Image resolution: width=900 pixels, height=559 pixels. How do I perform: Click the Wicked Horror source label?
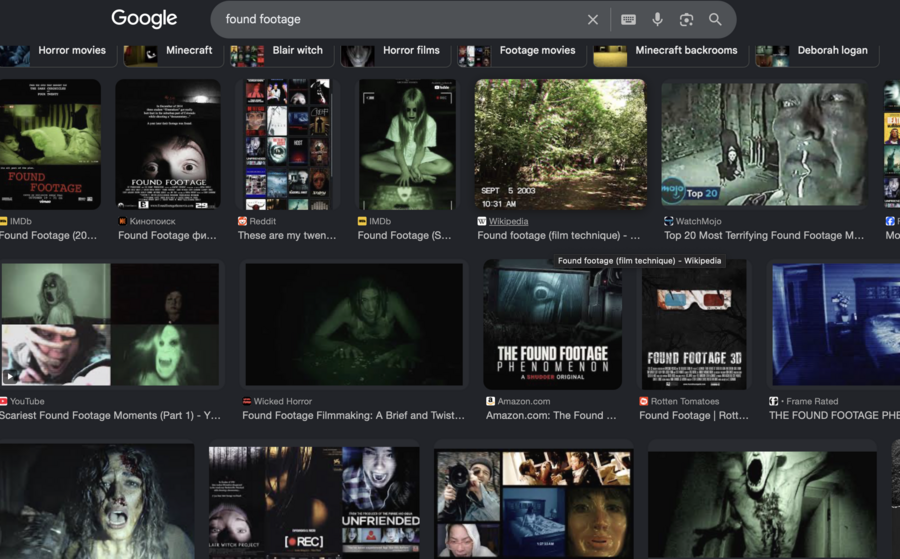coord(283,402)
